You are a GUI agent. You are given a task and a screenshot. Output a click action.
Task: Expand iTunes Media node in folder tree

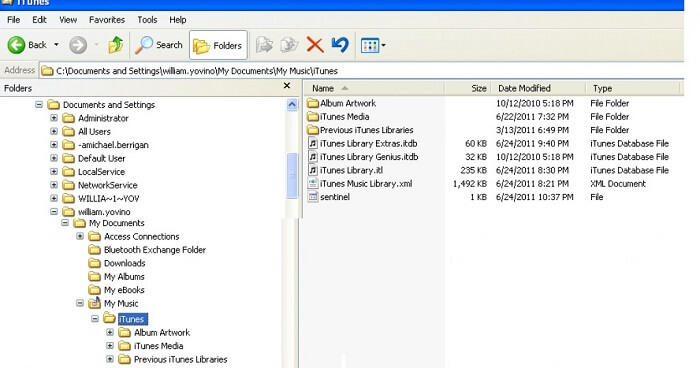pyautogui.click(x=110, y=346)
